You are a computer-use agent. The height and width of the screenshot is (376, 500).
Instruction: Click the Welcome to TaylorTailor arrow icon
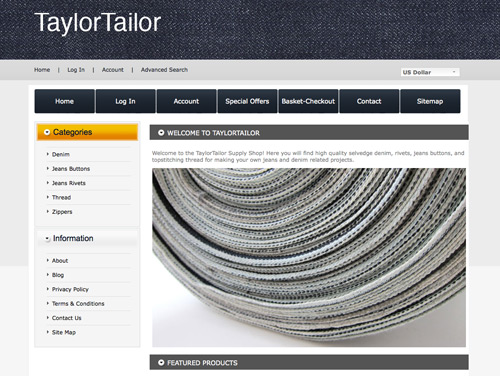(161, 133)
